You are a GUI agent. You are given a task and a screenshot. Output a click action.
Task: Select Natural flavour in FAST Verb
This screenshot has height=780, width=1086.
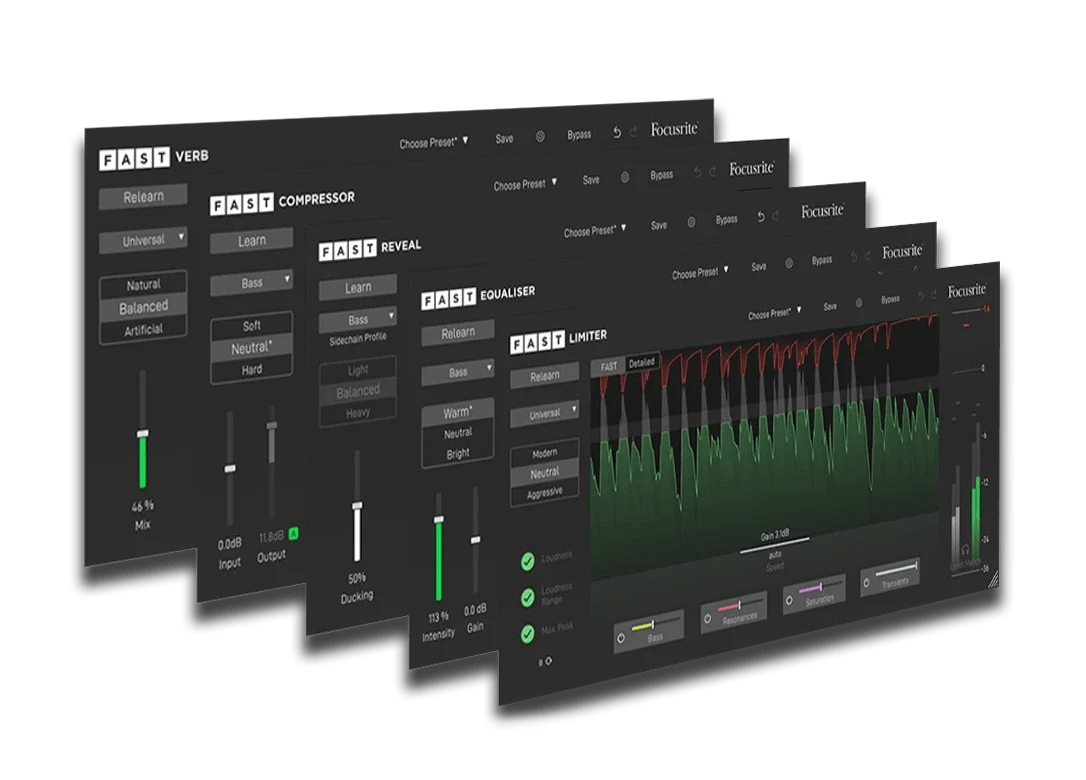pyautogui.click(x=143, y=285)
